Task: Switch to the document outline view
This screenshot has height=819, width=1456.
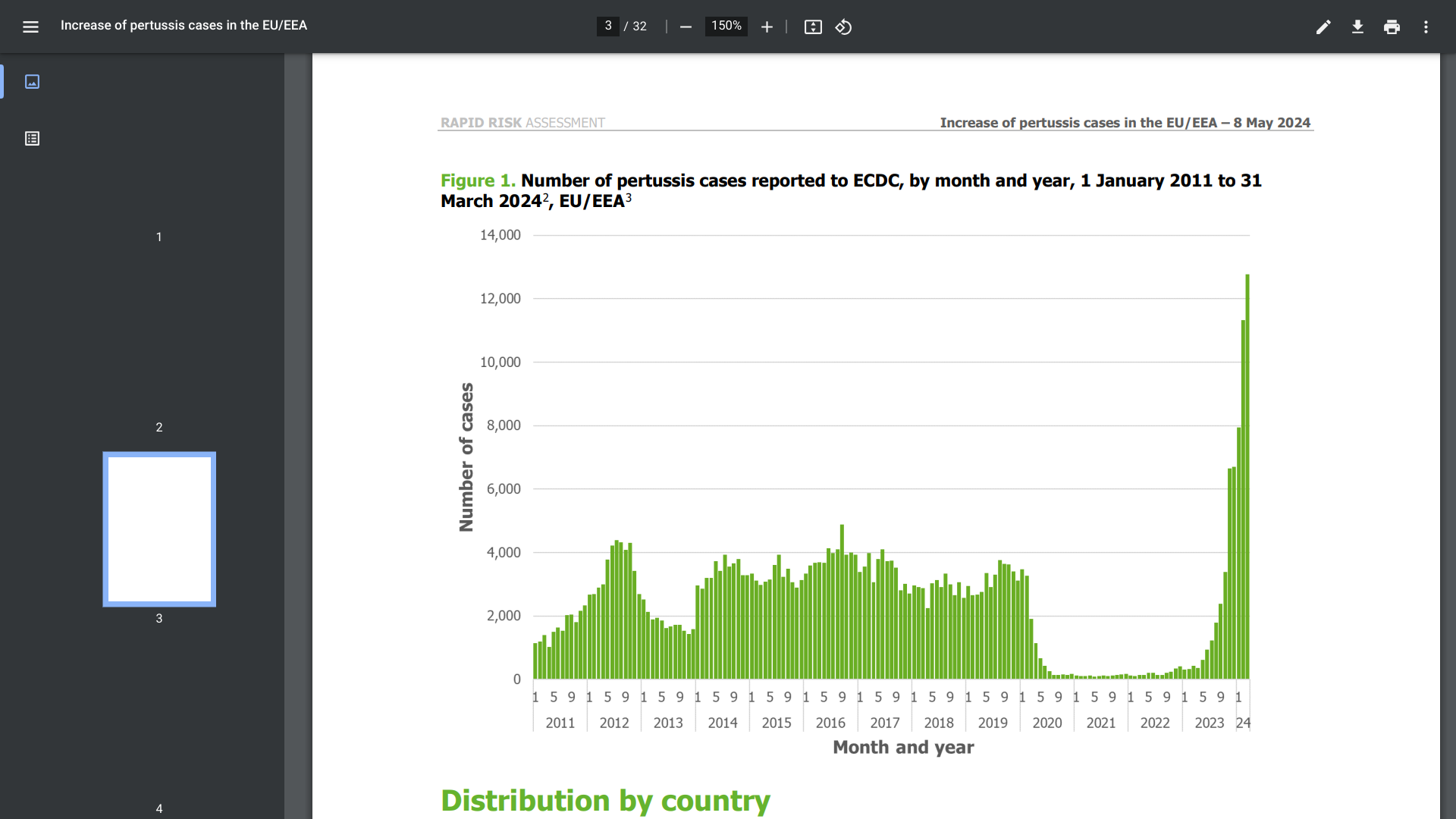Action: pyautogui.click(x=32, y=138)
